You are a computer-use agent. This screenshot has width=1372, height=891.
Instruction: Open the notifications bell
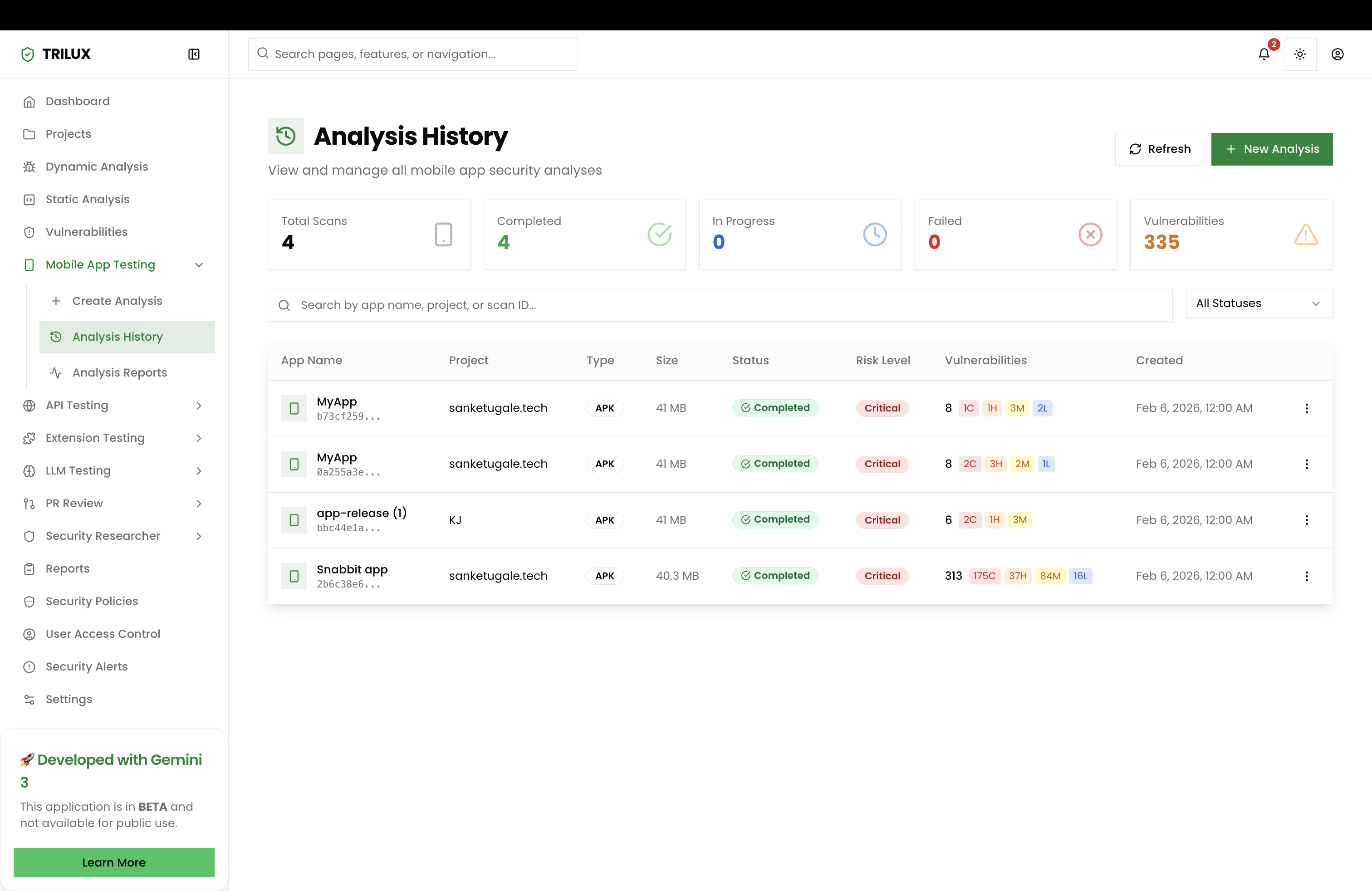tap(1264, 54)
